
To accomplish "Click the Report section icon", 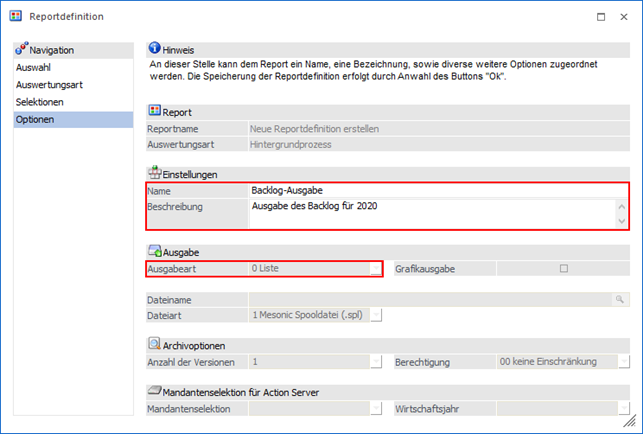I will pyautogui.click(x=155, y=112).
